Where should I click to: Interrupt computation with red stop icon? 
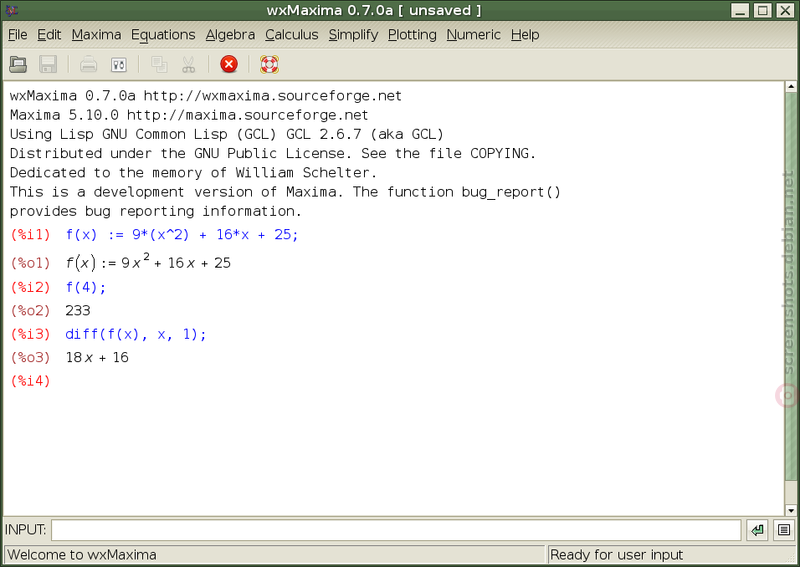(x=229, y=64)
